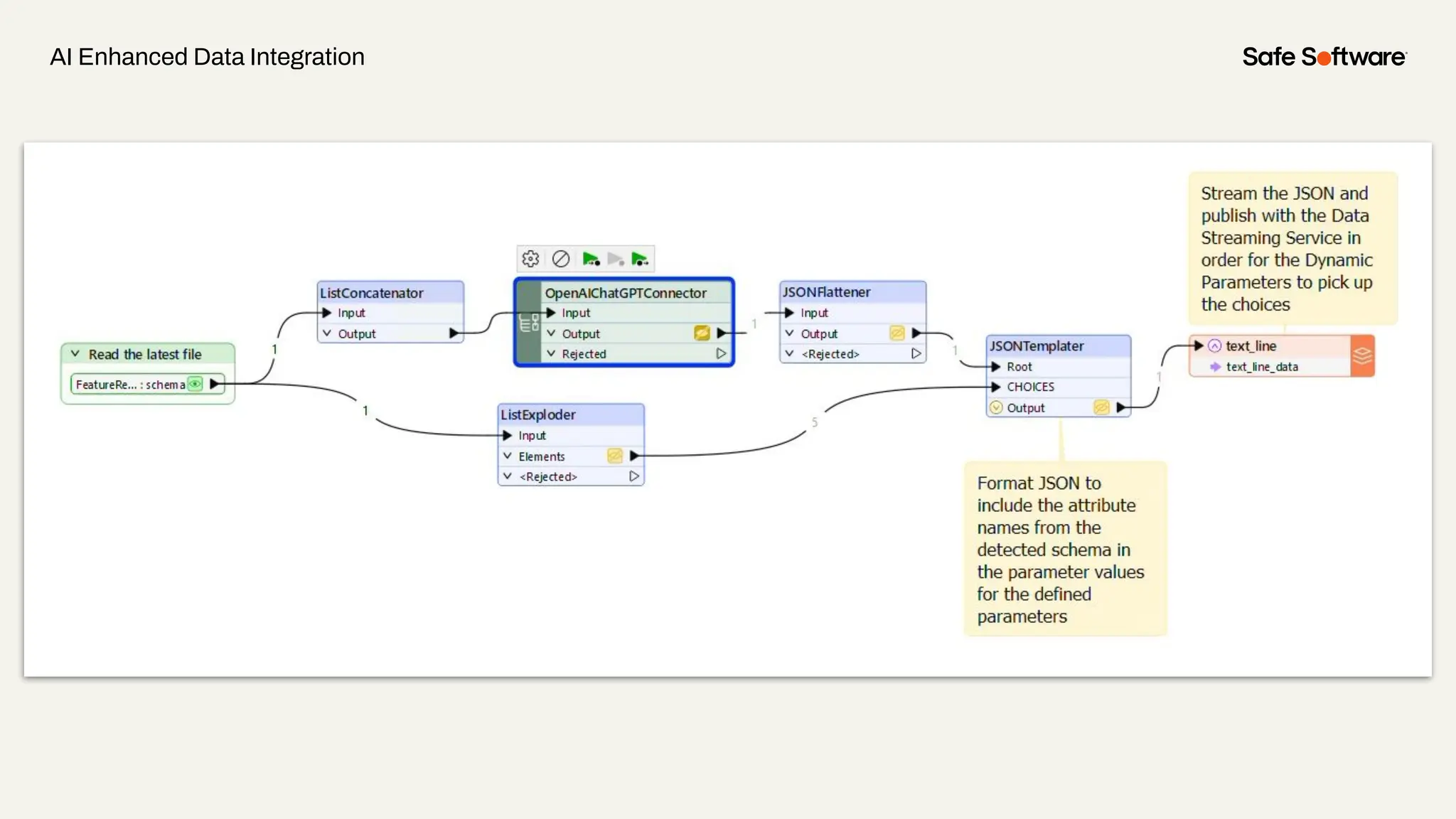Click the Run To This icon

[591, 259]
